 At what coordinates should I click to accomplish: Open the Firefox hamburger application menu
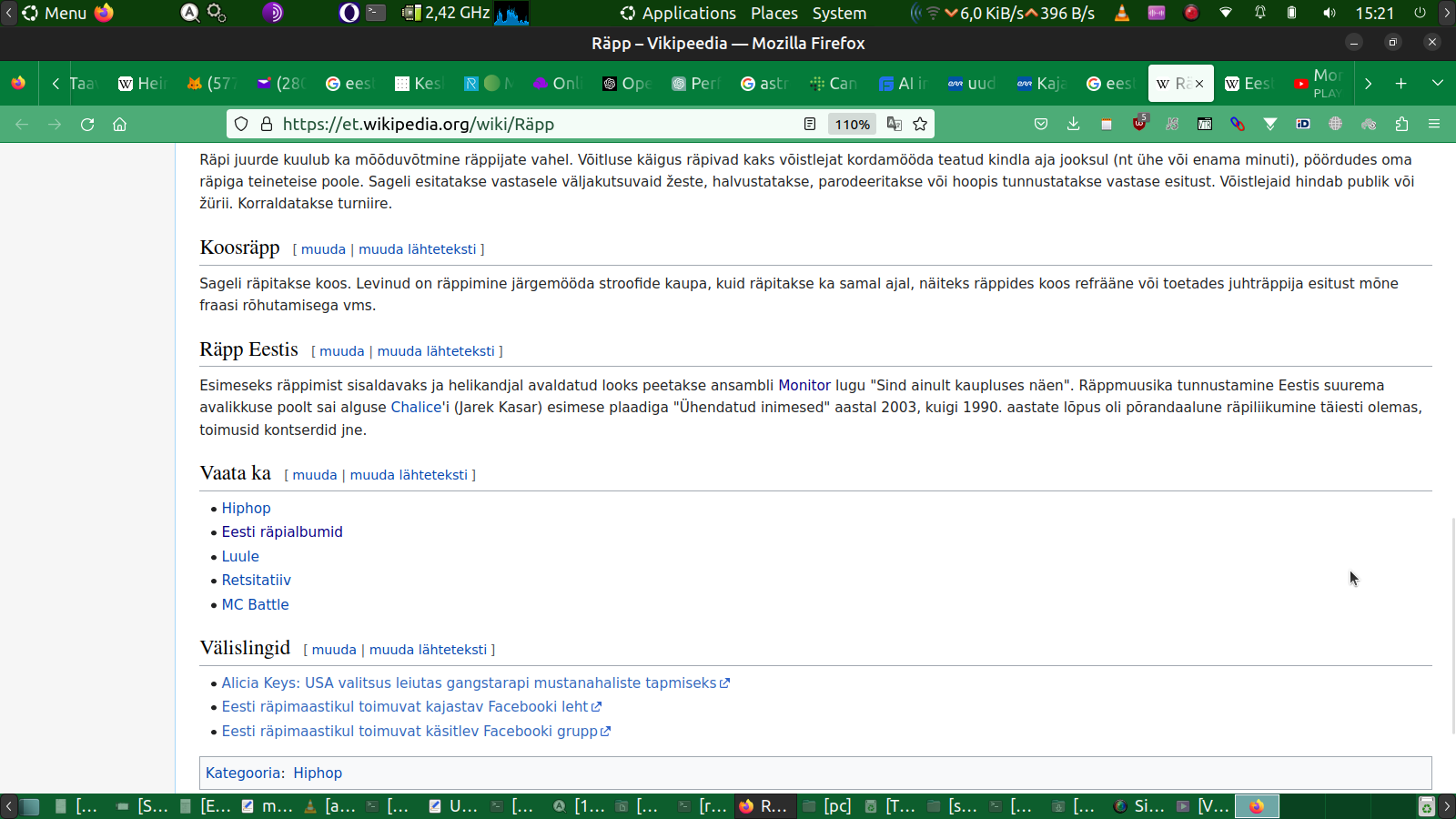(1434, 125)
